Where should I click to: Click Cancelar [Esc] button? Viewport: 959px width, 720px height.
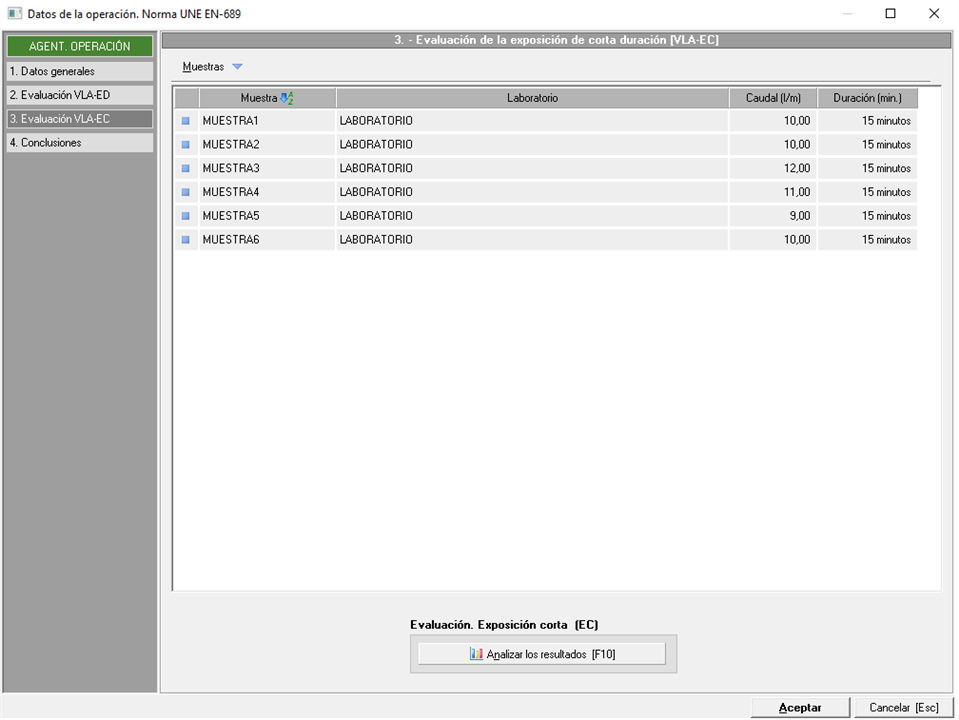click(903, 707)
